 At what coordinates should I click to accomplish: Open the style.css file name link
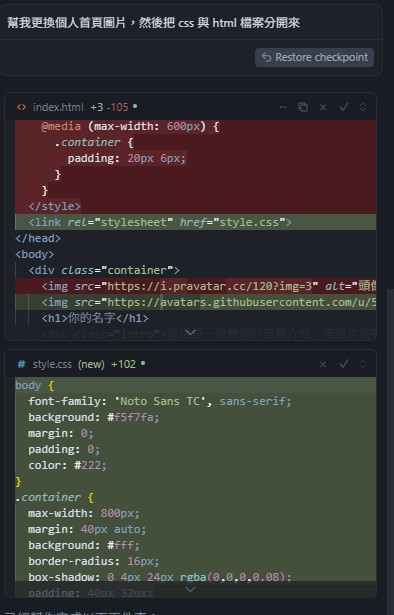52,364
